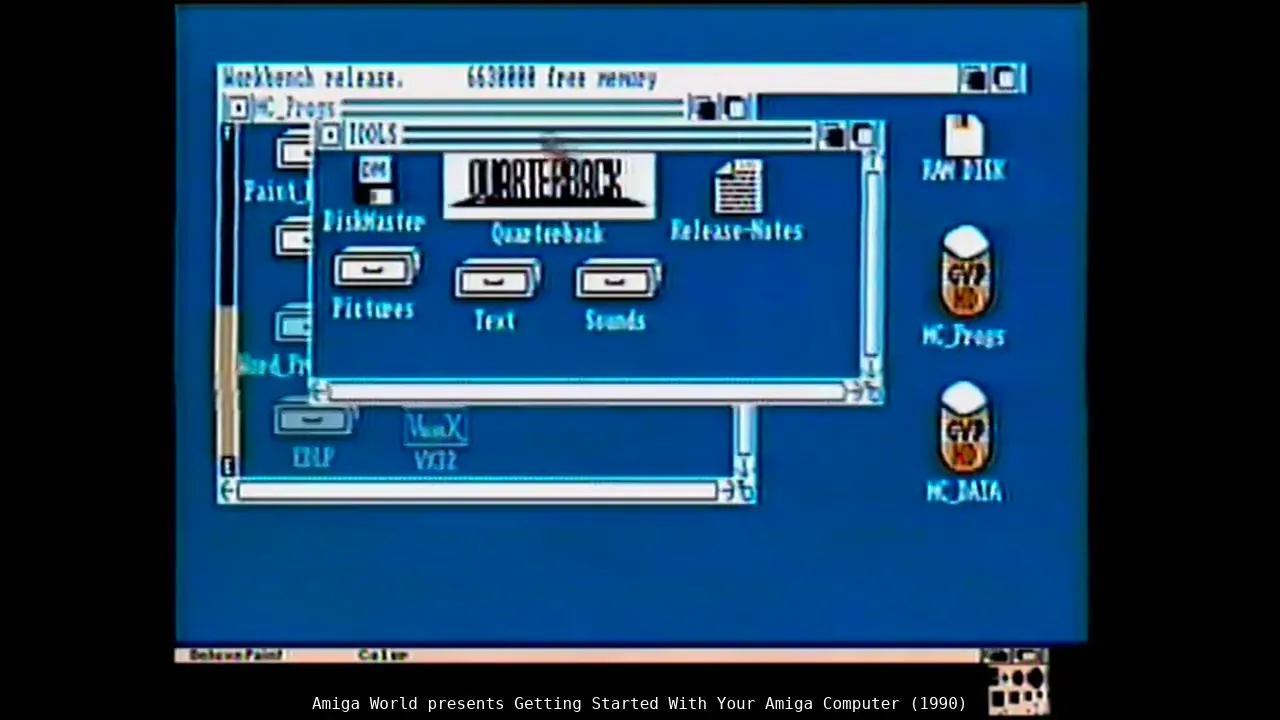
Task: Click the DeluxePaint screen title bar
Action: pyautogui.click(x=577, y=656)
